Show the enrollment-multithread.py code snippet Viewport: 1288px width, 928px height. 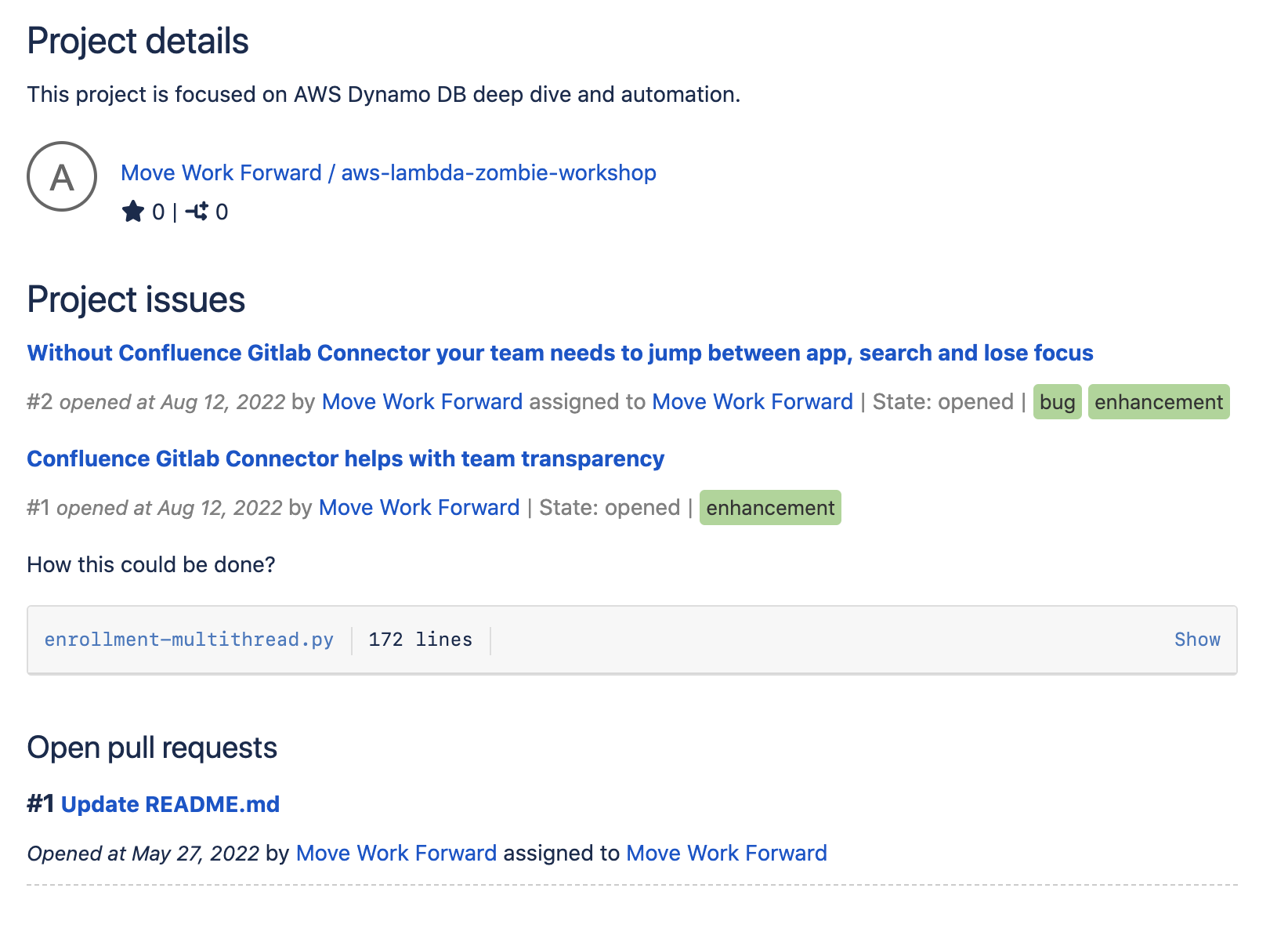[x=1197, y=640]
